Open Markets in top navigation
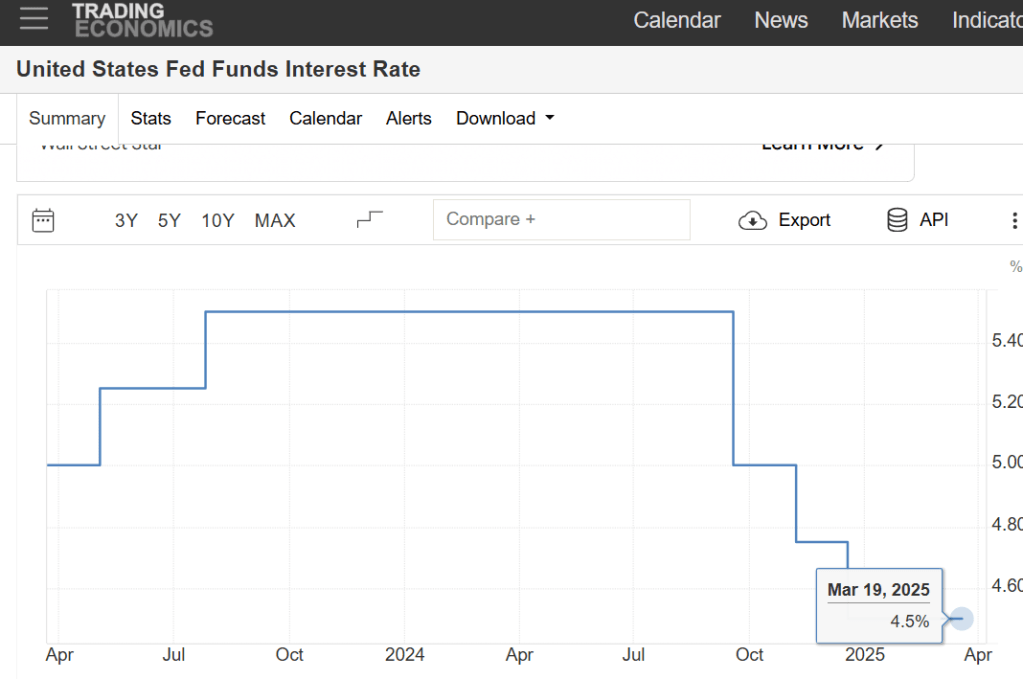The height and width of the screenshot is (679, 1023). [x=879, y=20]
